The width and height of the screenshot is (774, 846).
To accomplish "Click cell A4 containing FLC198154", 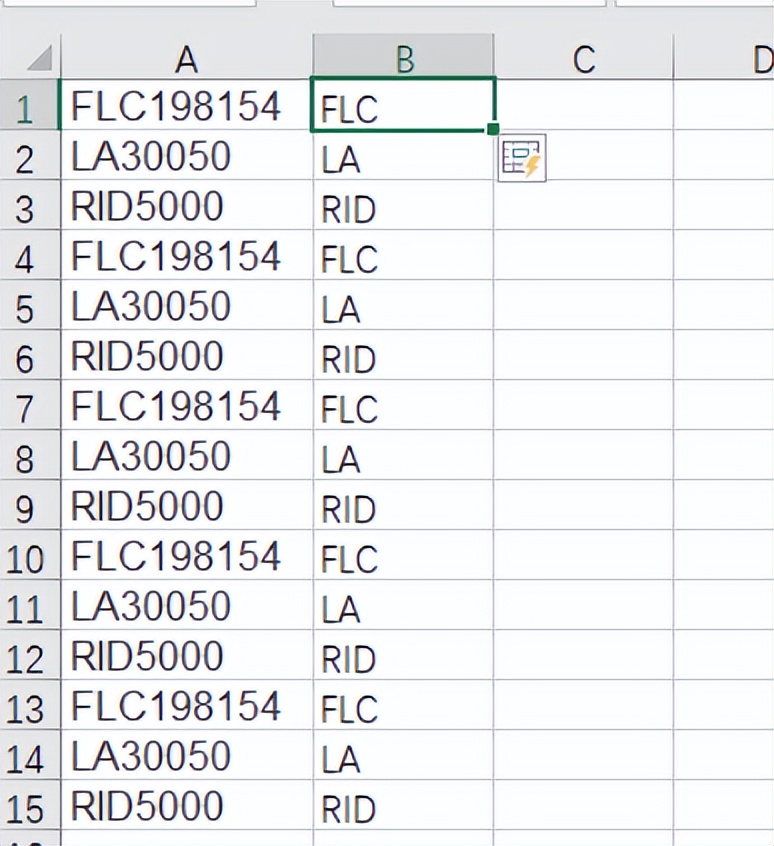I will (187, 255).
